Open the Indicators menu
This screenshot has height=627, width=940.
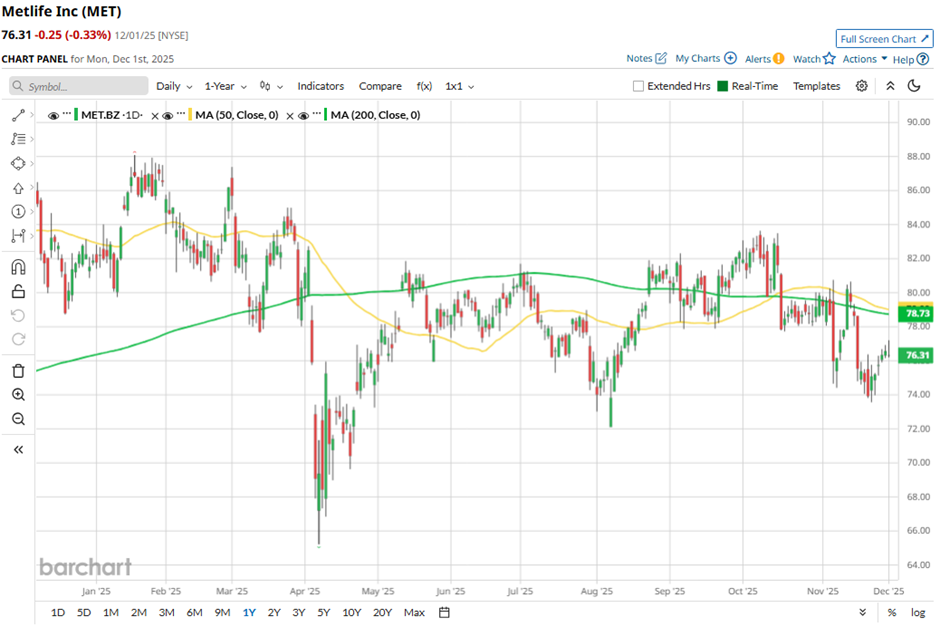320,86
